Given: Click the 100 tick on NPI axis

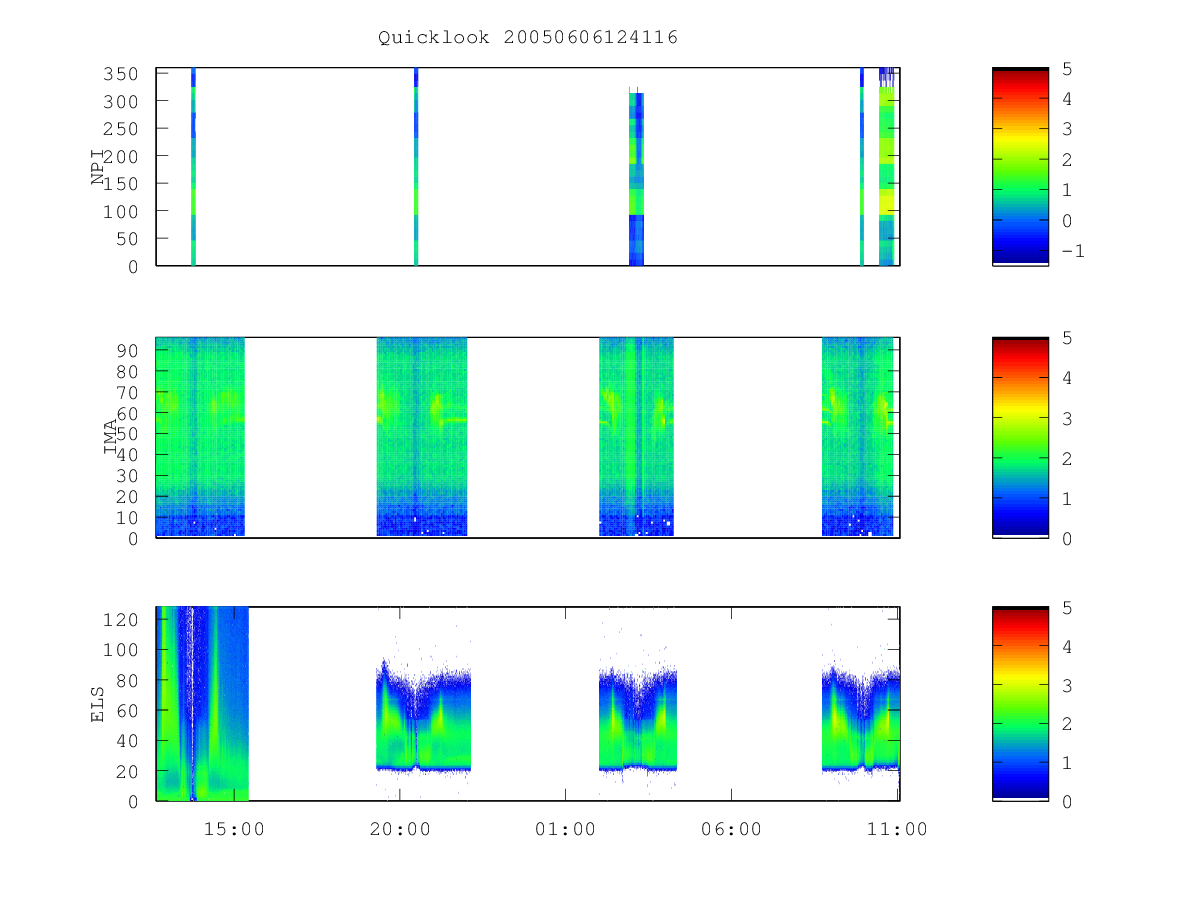Looking at the screenshot, I should [122, 212].
